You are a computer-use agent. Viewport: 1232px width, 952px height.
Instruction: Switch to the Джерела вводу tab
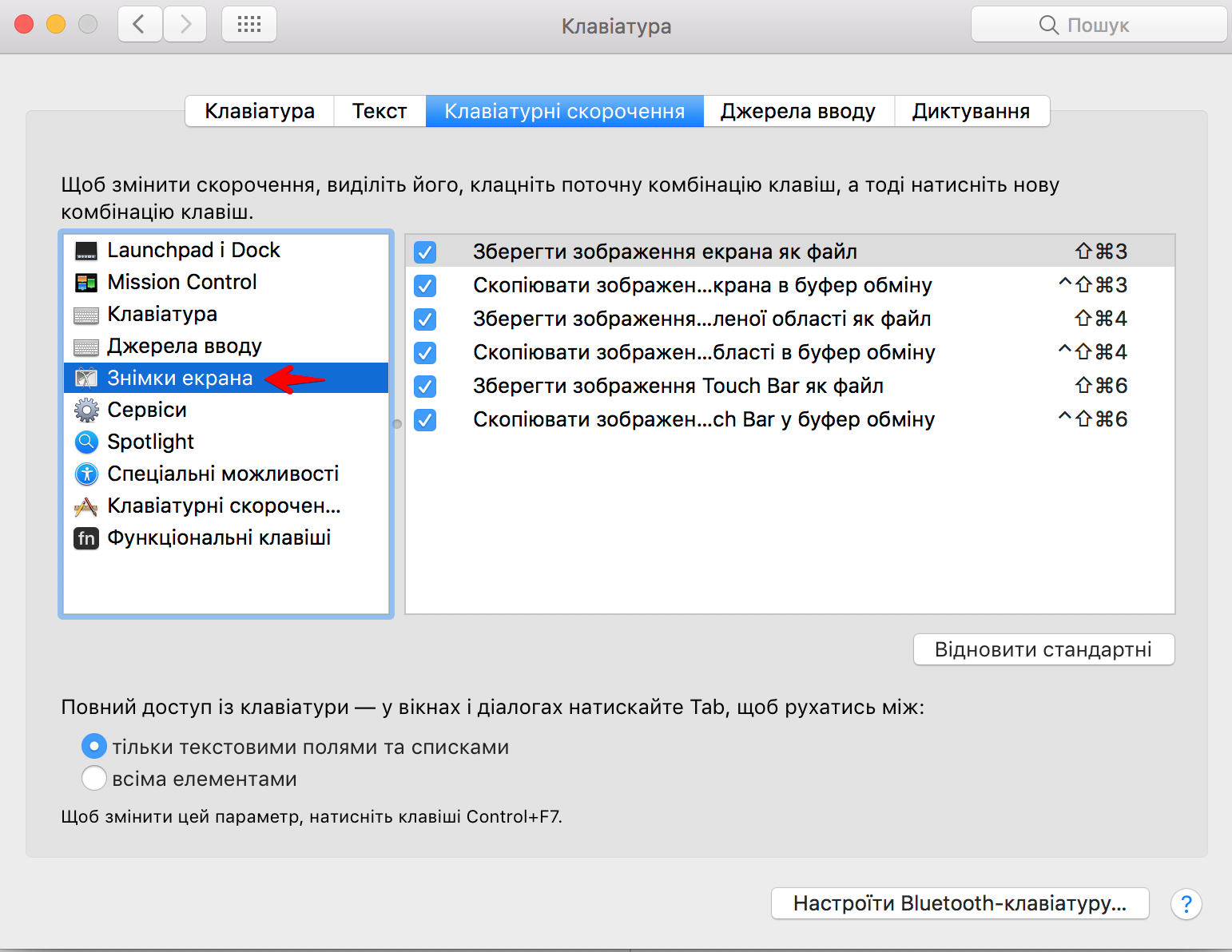[798, 111]
